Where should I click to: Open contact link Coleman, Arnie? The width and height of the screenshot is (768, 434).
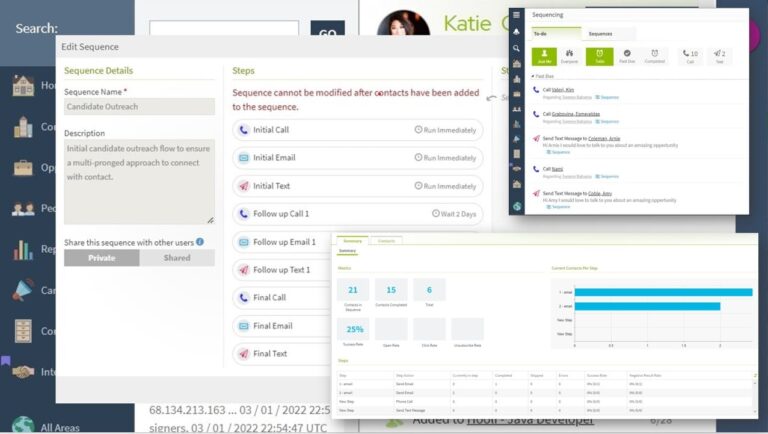604,139
